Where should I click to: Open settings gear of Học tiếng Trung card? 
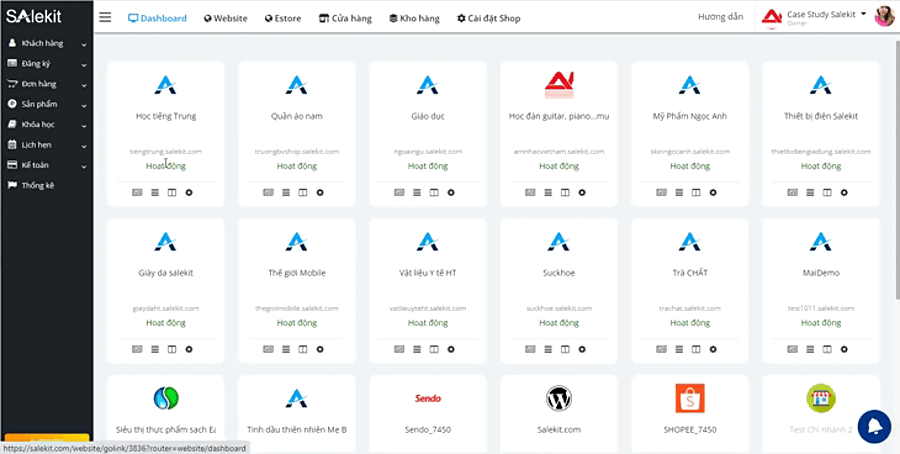(189, 192)
